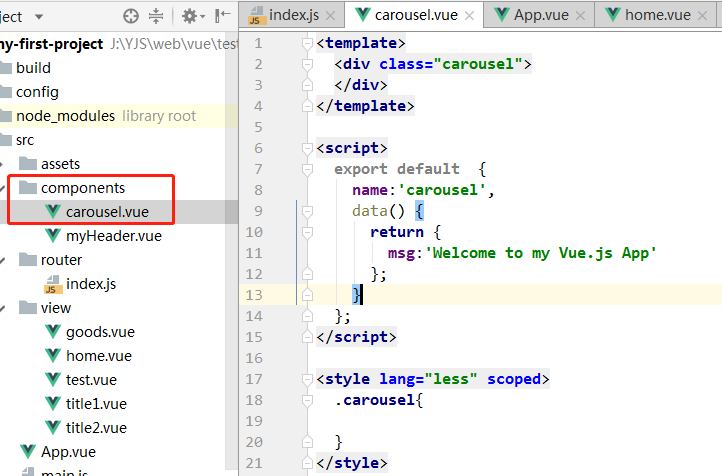This screenshot has width=722, height=476.
Task: Click the folder icon next to router
Action: (28, 259)
